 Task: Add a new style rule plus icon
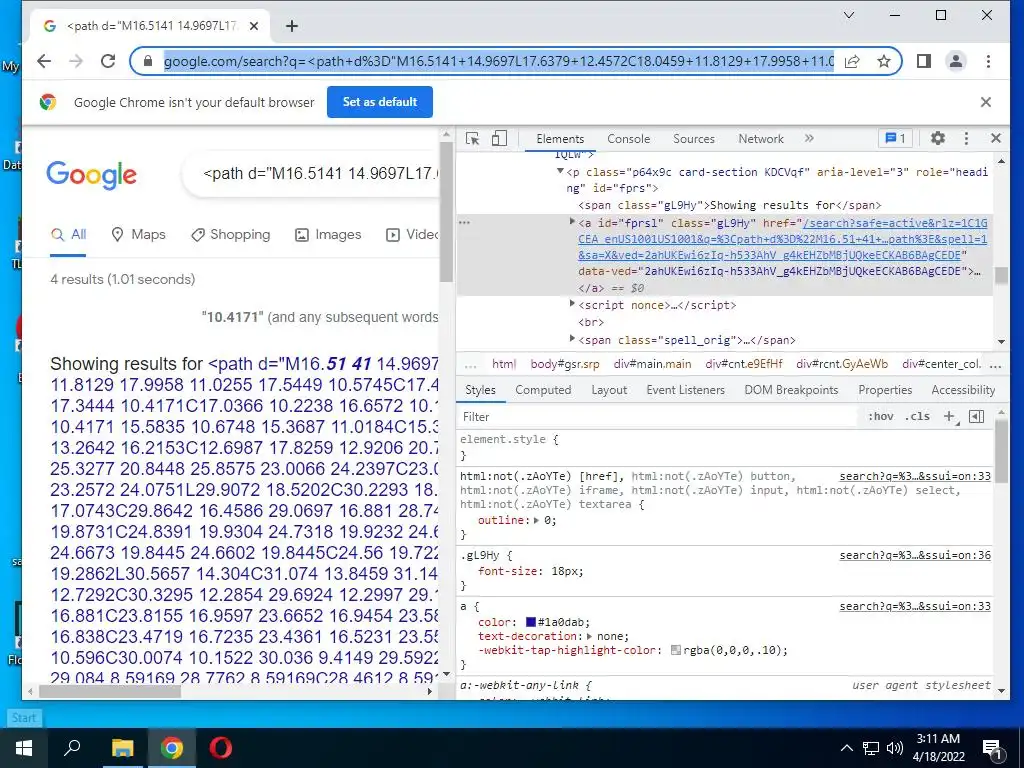(950, 417)
